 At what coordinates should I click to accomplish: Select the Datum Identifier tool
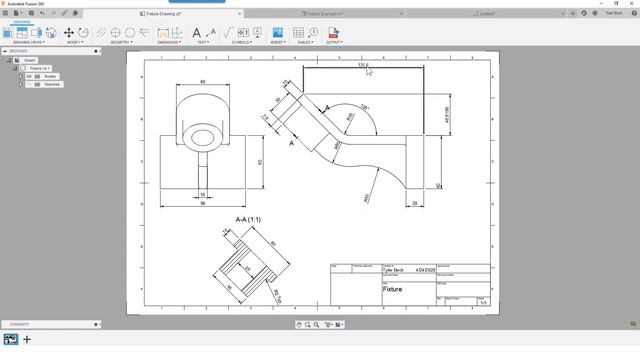click(258, 33)
